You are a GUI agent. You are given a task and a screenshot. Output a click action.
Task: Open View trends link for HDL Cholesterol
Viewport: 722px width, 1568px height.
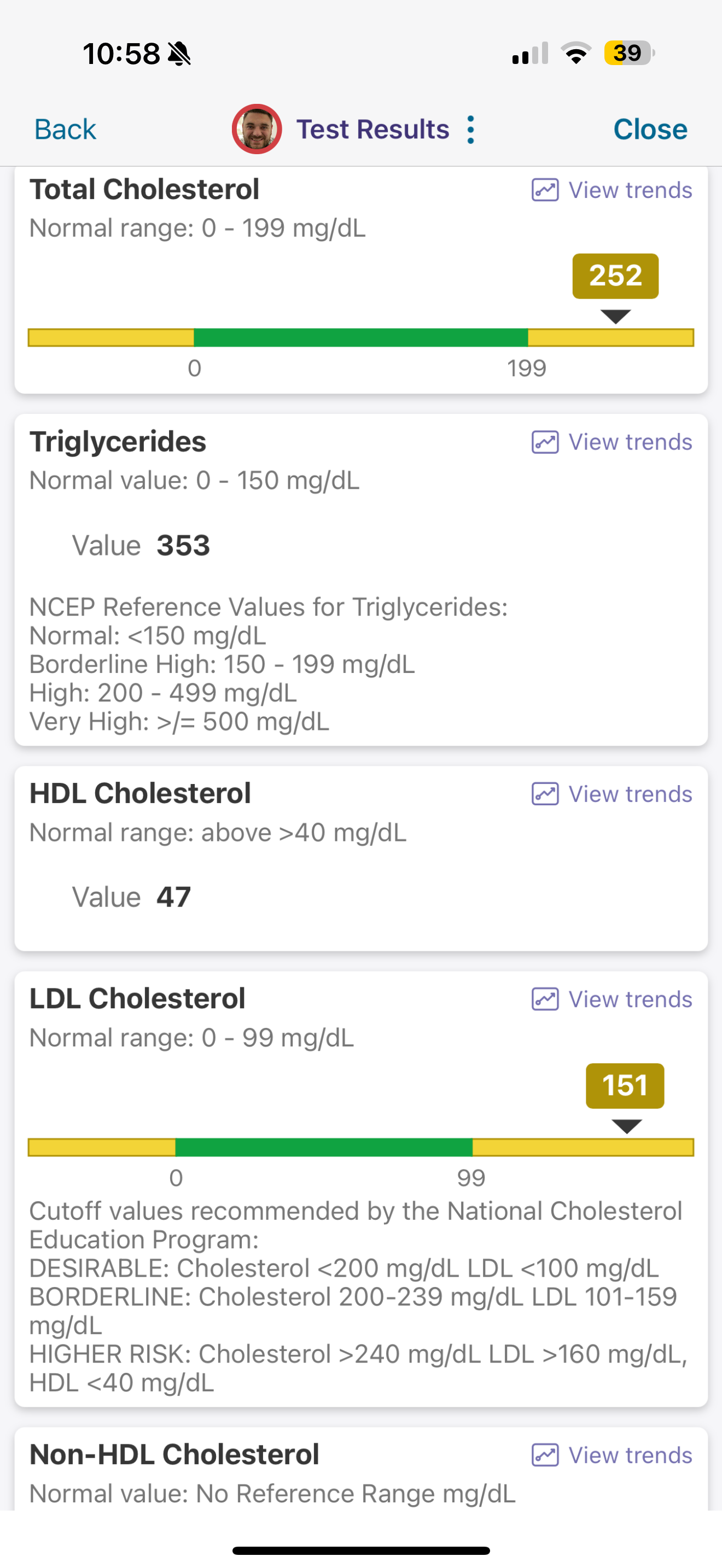tap(630, 794)
